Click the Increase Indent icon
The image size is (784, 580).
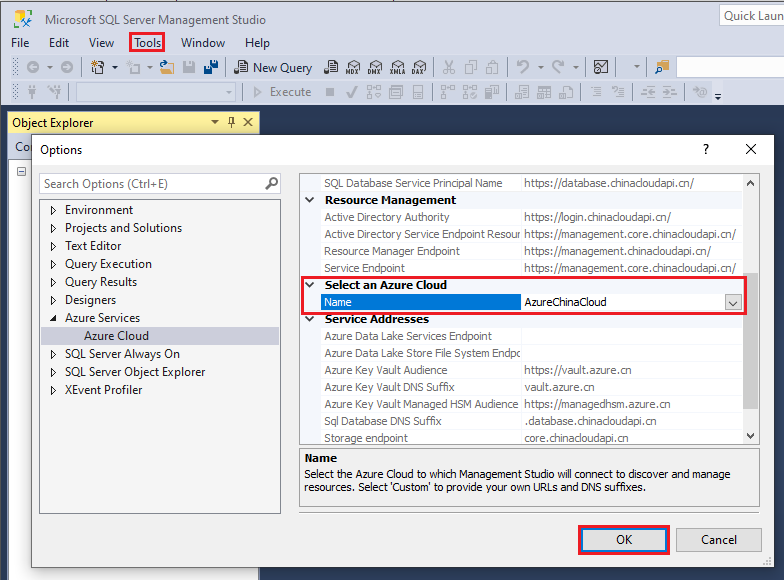click(670, 92)
